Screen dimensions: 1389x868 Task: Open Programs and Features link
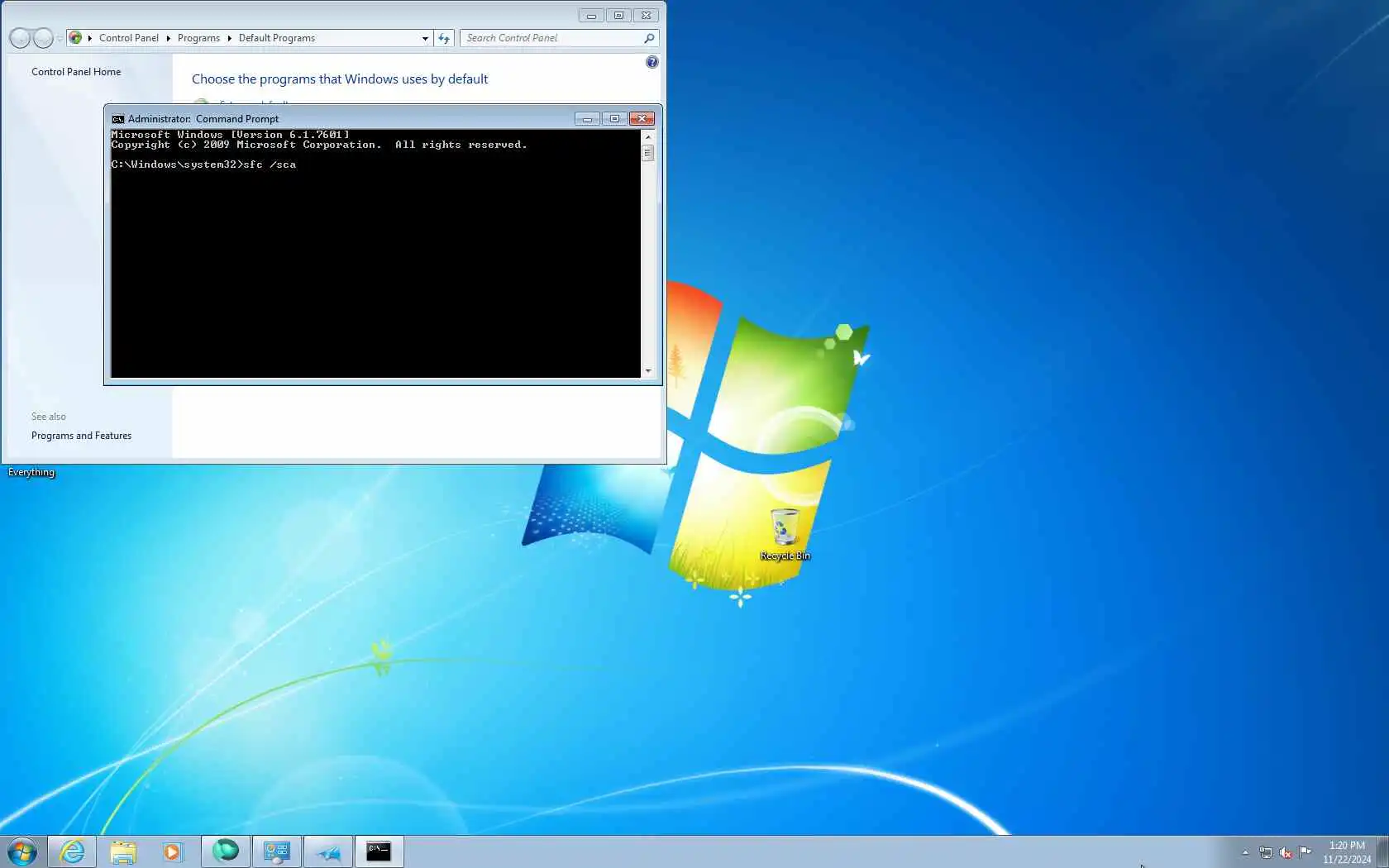pyautogui.click(x=81, y=436)
